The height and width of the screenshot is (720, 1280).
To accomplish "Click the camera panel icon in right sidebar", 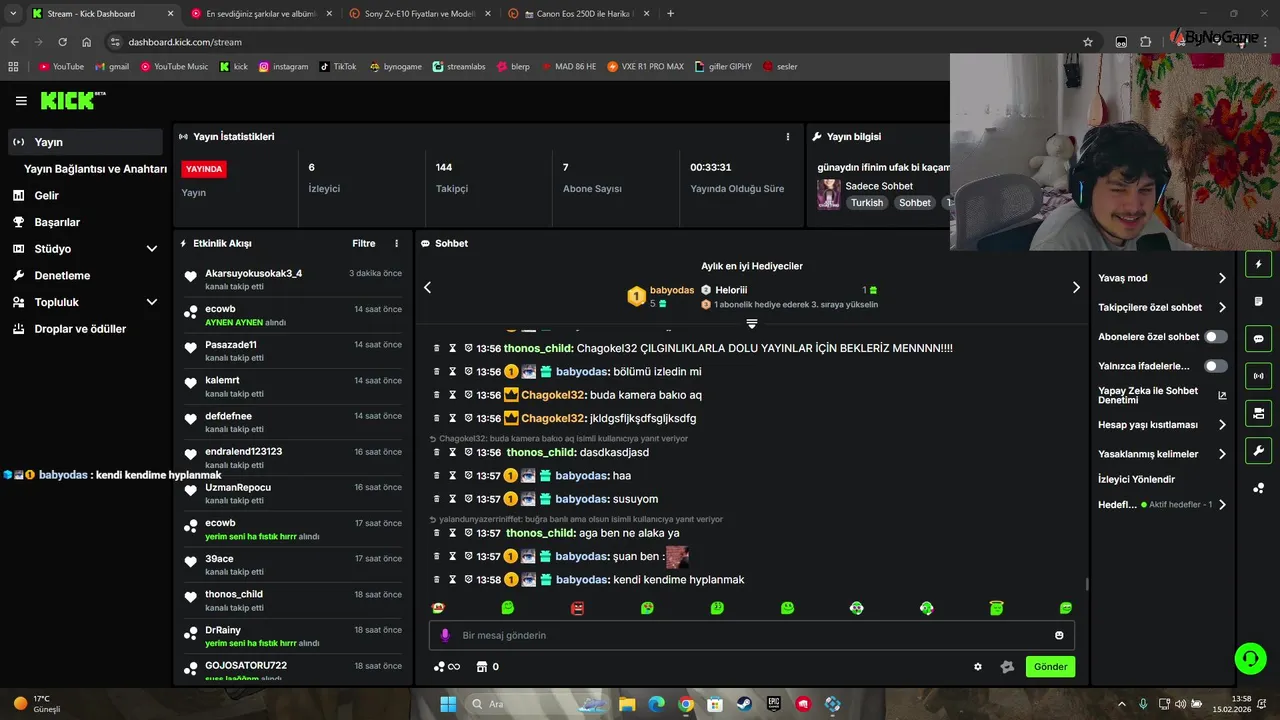I will pyautogui.click(x=1258, y=413).
